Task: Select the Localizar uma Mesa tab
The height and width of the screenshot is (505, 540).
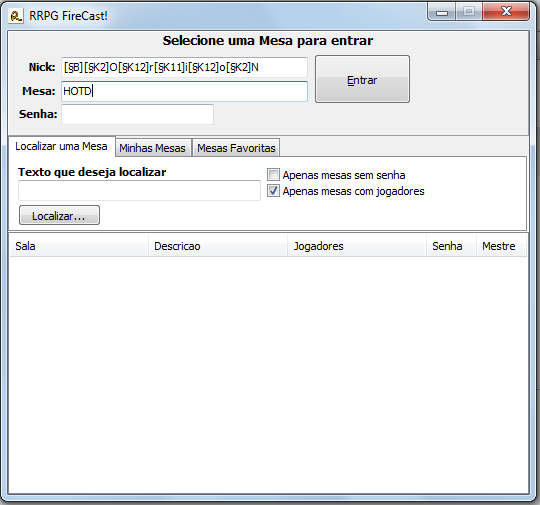Action: [61, 146]
